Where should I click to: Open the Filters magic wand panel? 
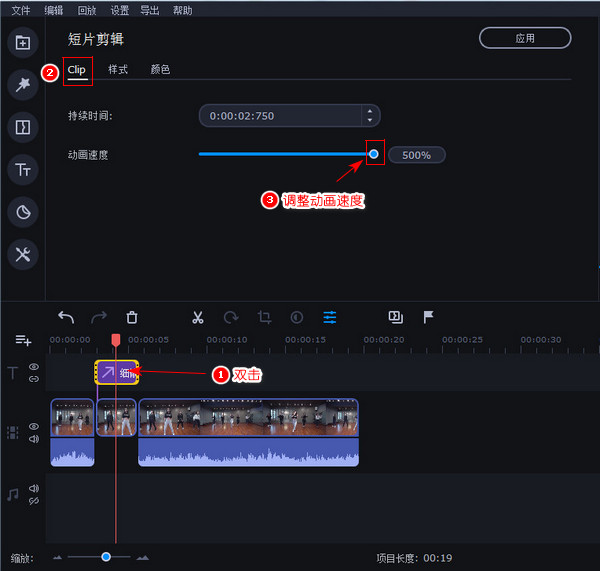23,85
